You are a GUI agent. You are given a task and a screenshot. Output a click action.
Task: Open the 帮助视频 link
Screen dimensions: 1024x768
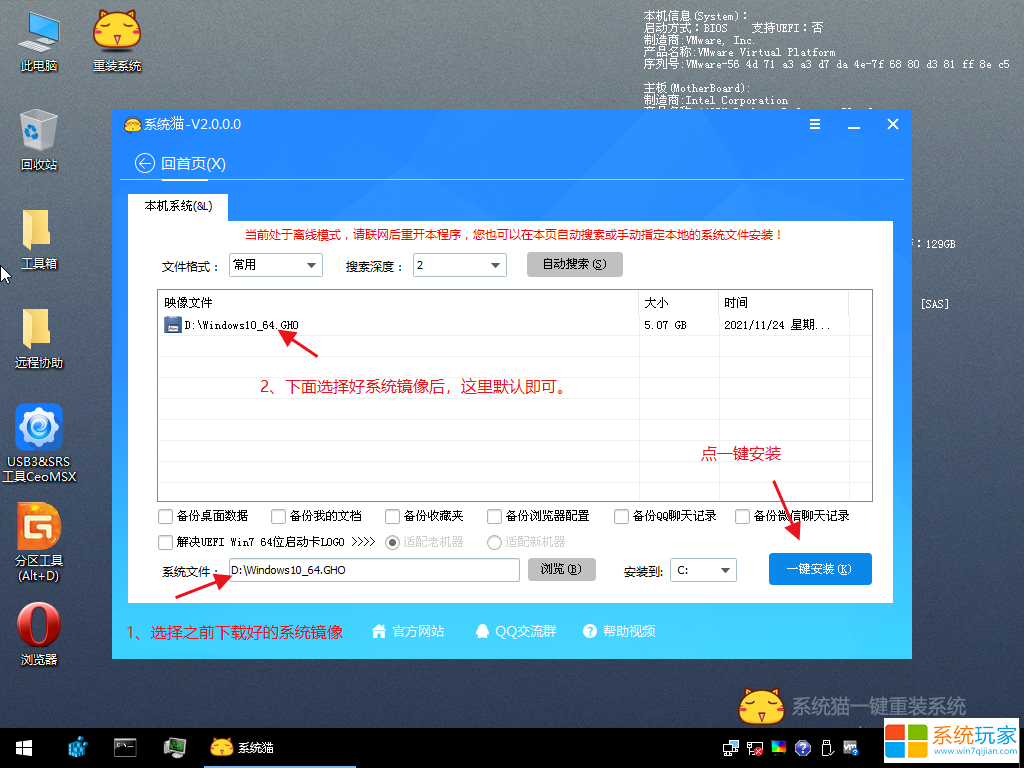tap(629, 632)
